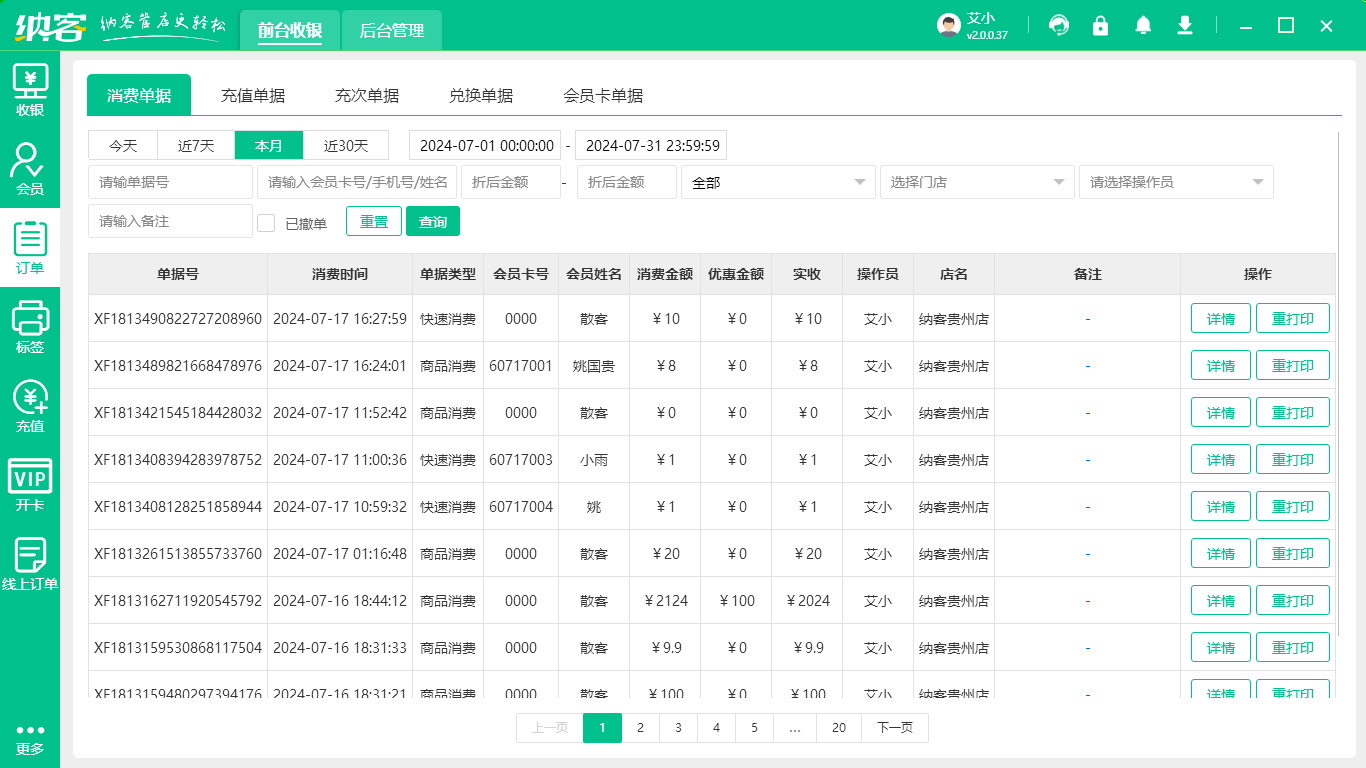1366x768 pixels.
Task: Click the 查询 search button
Action: click(x=433, y=221)
